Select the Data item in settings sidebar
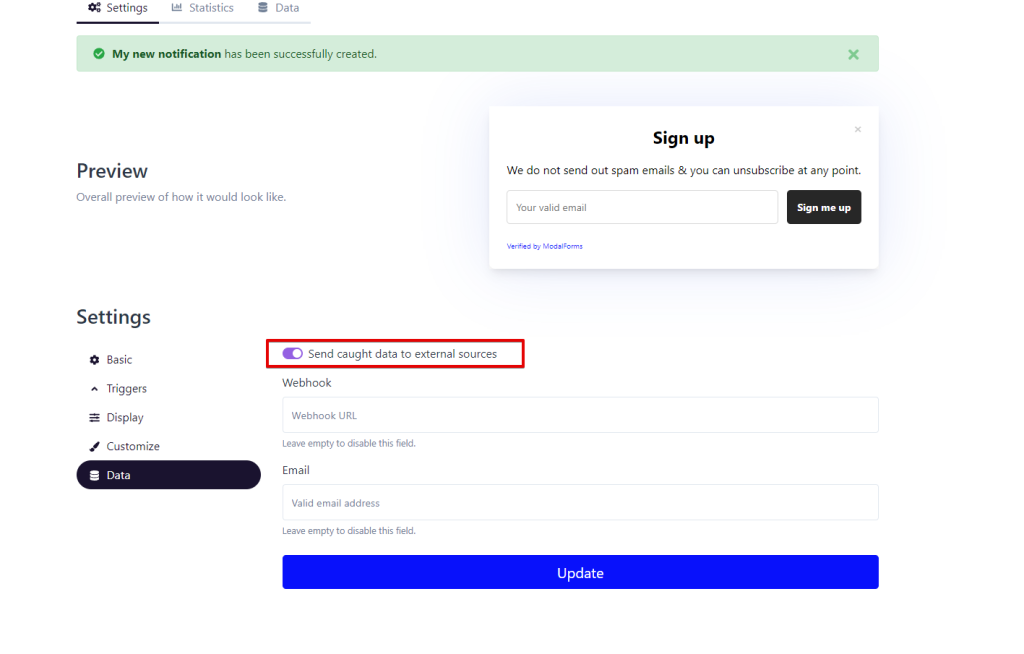This screenshot has height=654, width=1024. [x=168, y=475]
